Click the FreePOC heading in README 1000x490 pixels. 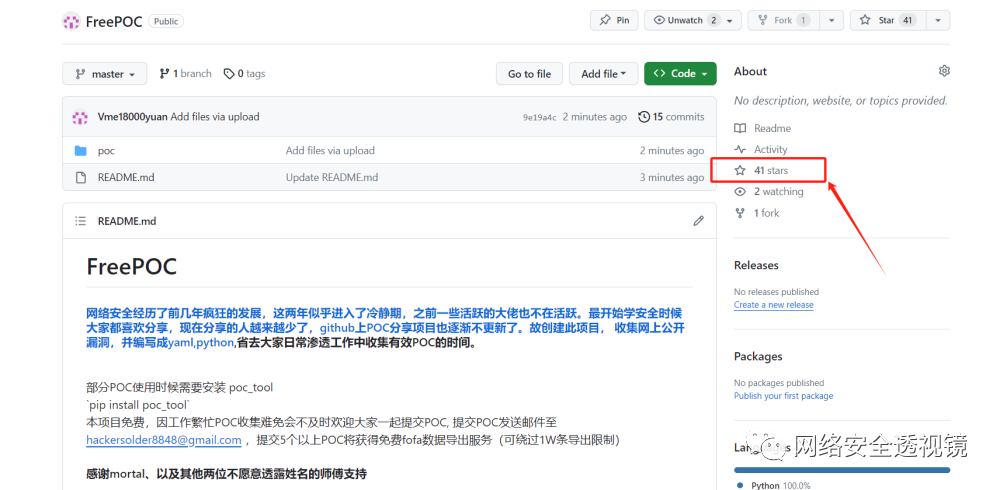click(x=131, y=267)
